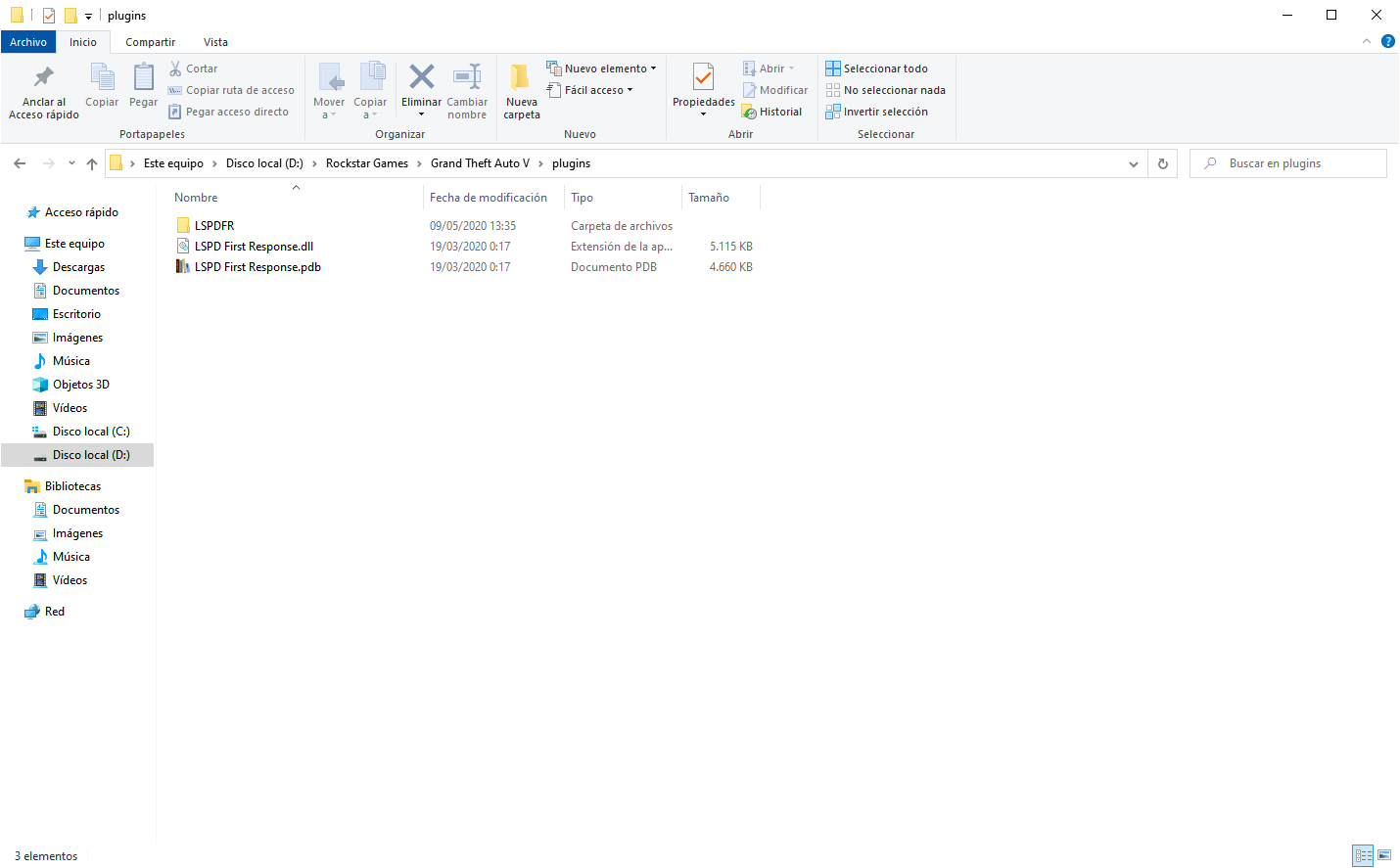Screen dimensions: 1400x868
Task: Expand the address bar history dropdown
Action: pyautogui.click(x=1134, y=163)
